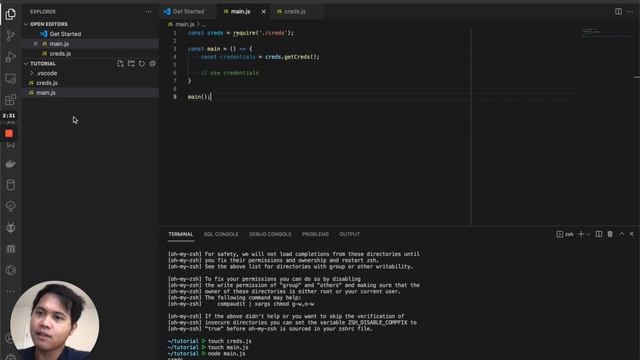Open the Remote Explorer view
The width and height of the screenshot is (640, 360).
(x=11, y=78)
